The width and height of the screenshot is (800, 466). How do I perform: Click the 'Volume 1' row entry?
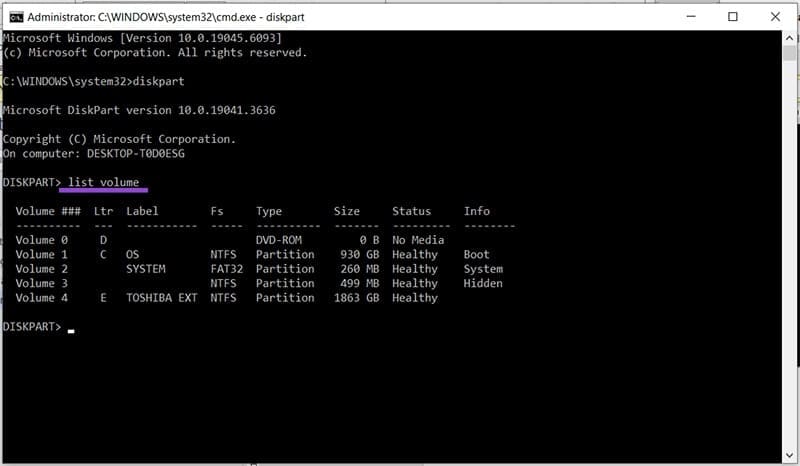pyautogui.click(x=41, y=254)
